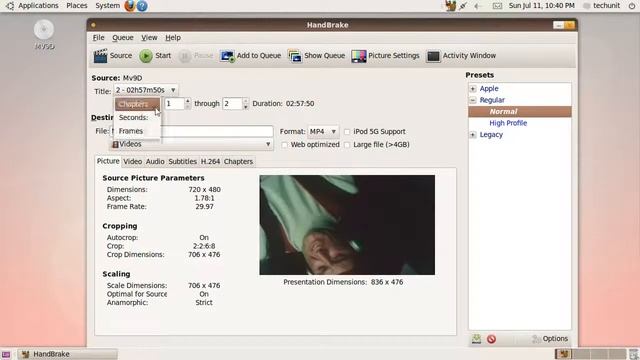Enable Large file (>4GB) checkbox

(x=347, y=145)
